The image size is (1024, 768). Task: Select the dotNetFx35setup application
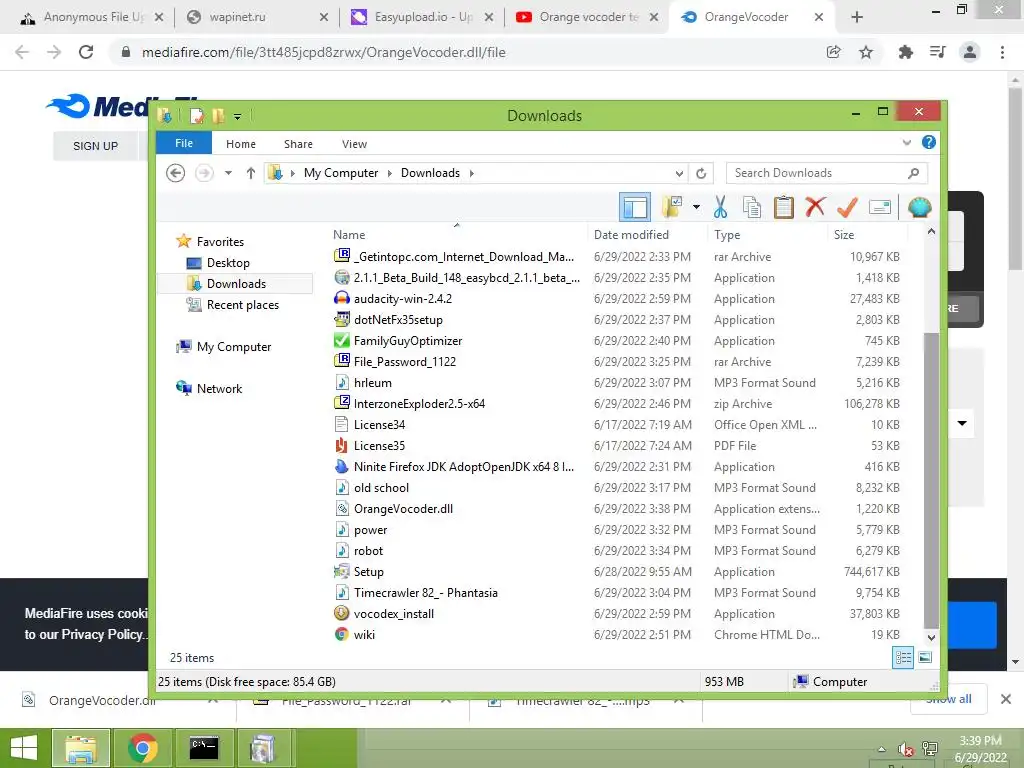click(x=398, y=320)
